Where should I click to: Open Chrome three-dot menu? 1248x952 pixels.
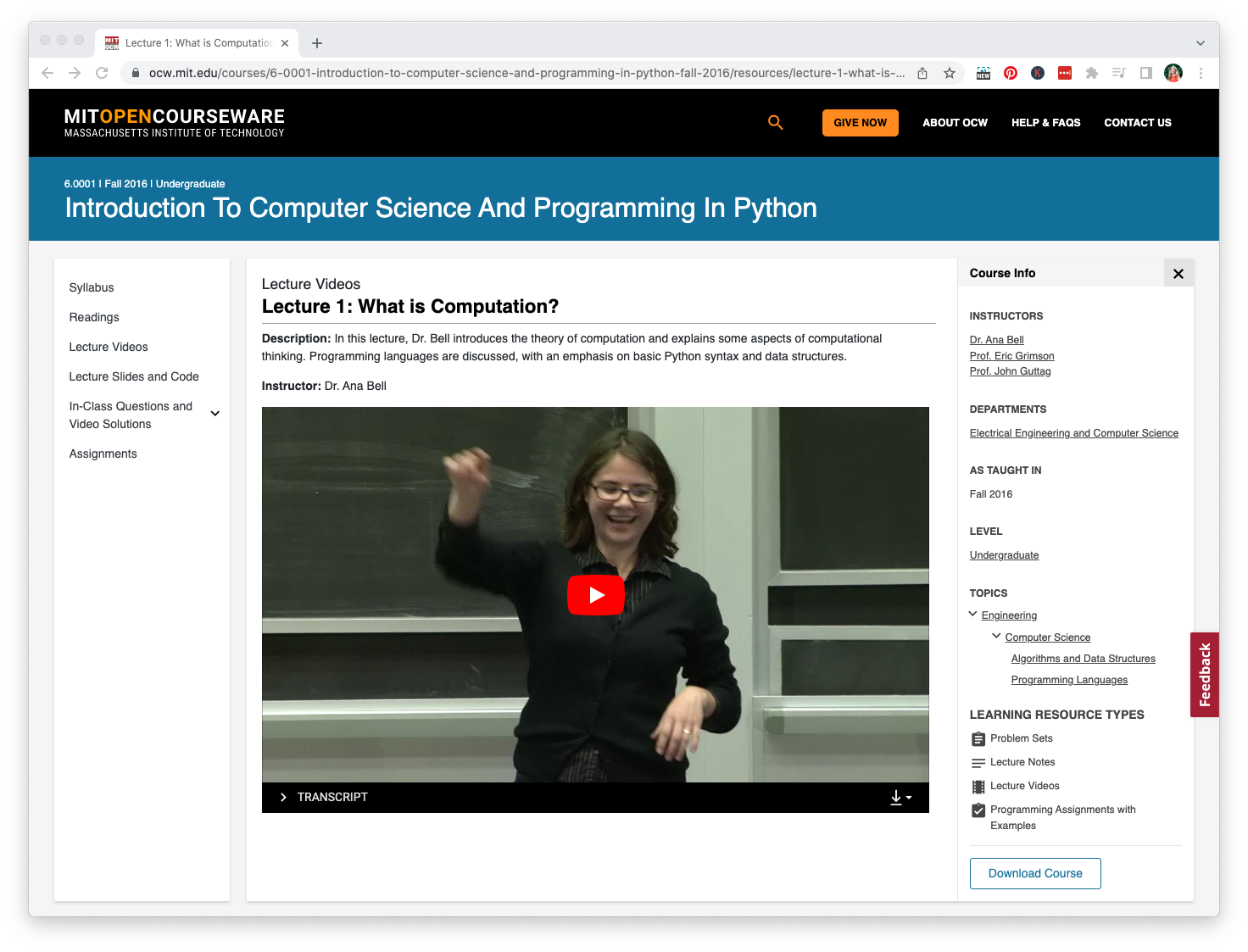(1201, 74)
